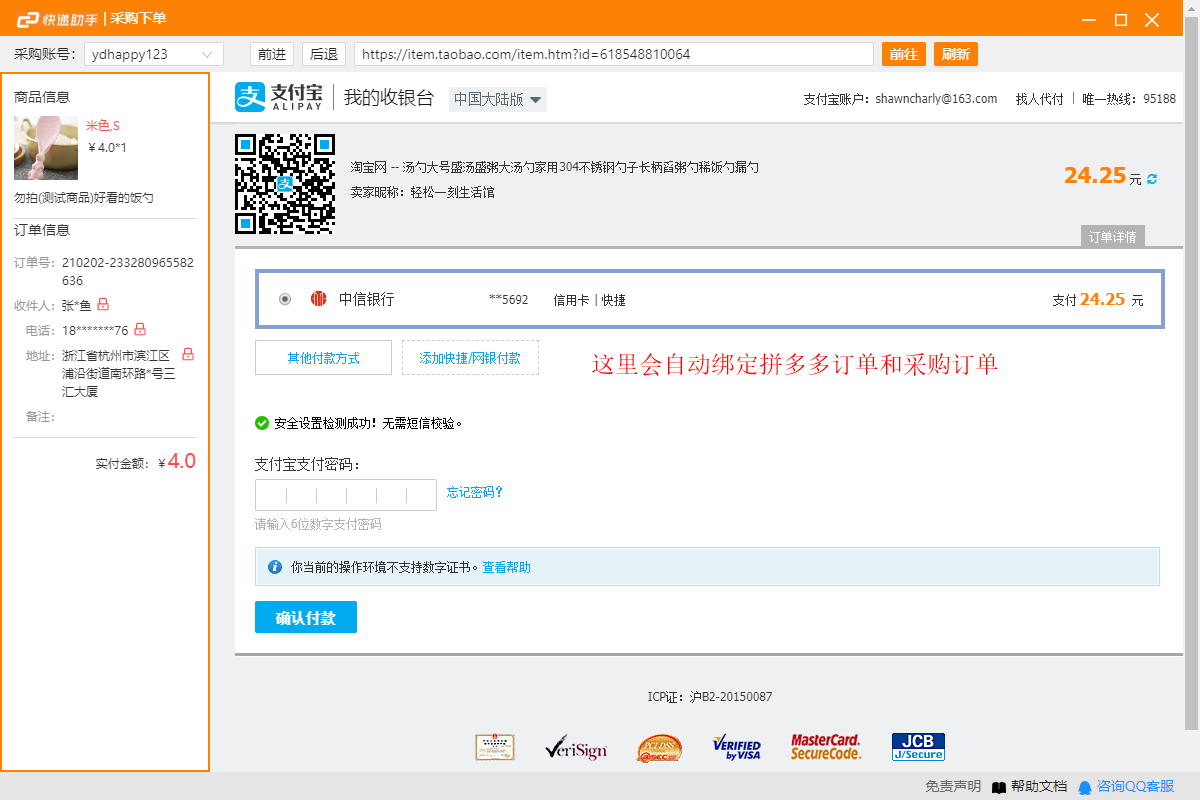
Task: Select the 中信银行 payment radio button
Action: 284,298
